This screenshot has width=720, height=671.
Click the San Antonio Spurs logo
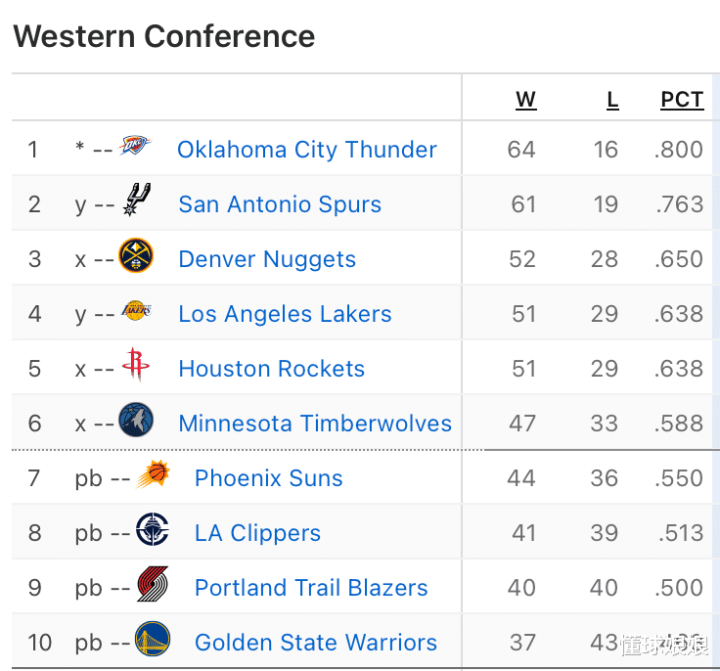pos(136,201)
